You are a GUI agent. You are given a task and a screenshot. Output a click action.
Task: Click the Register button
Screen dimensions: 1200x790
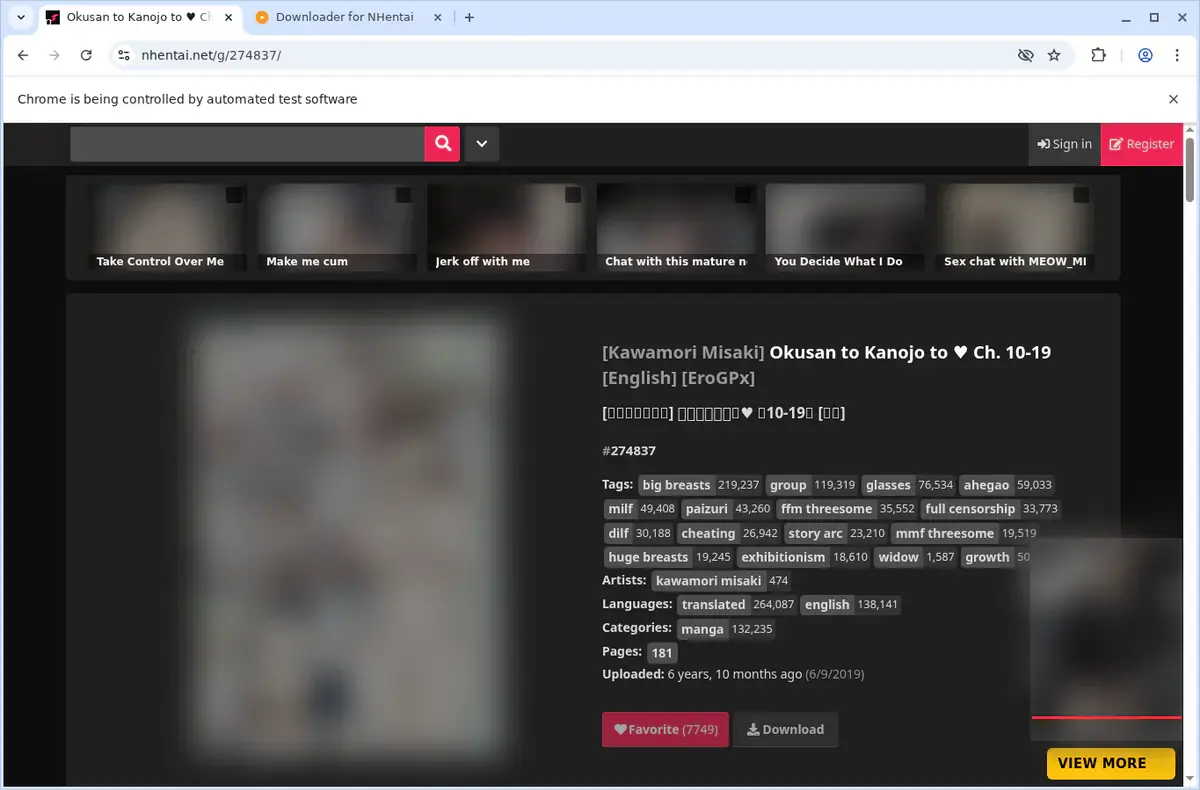coord(1141,144)
